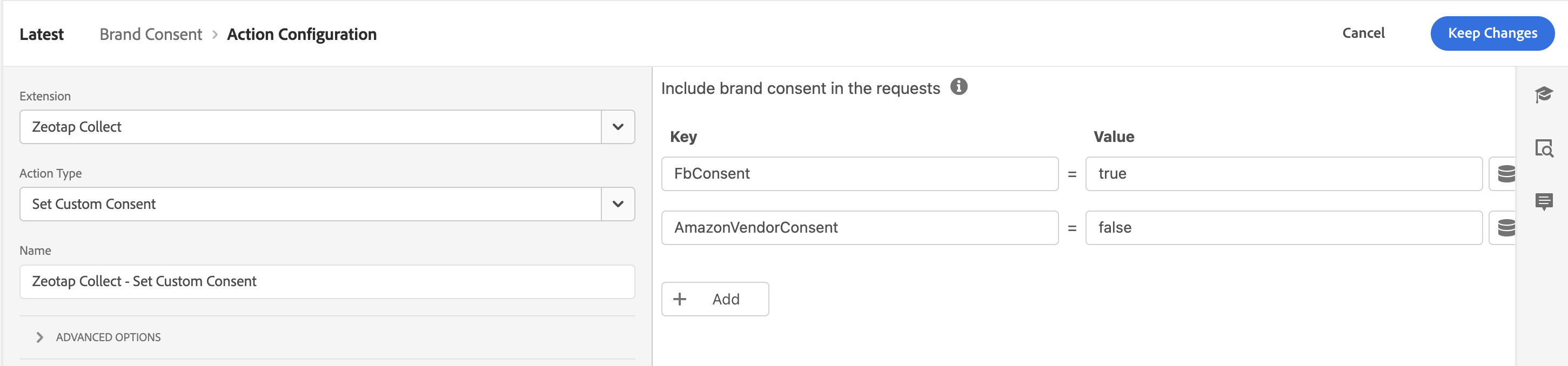
Task: Go to Brand Consent breadcrumb
Action: [150, 35]
